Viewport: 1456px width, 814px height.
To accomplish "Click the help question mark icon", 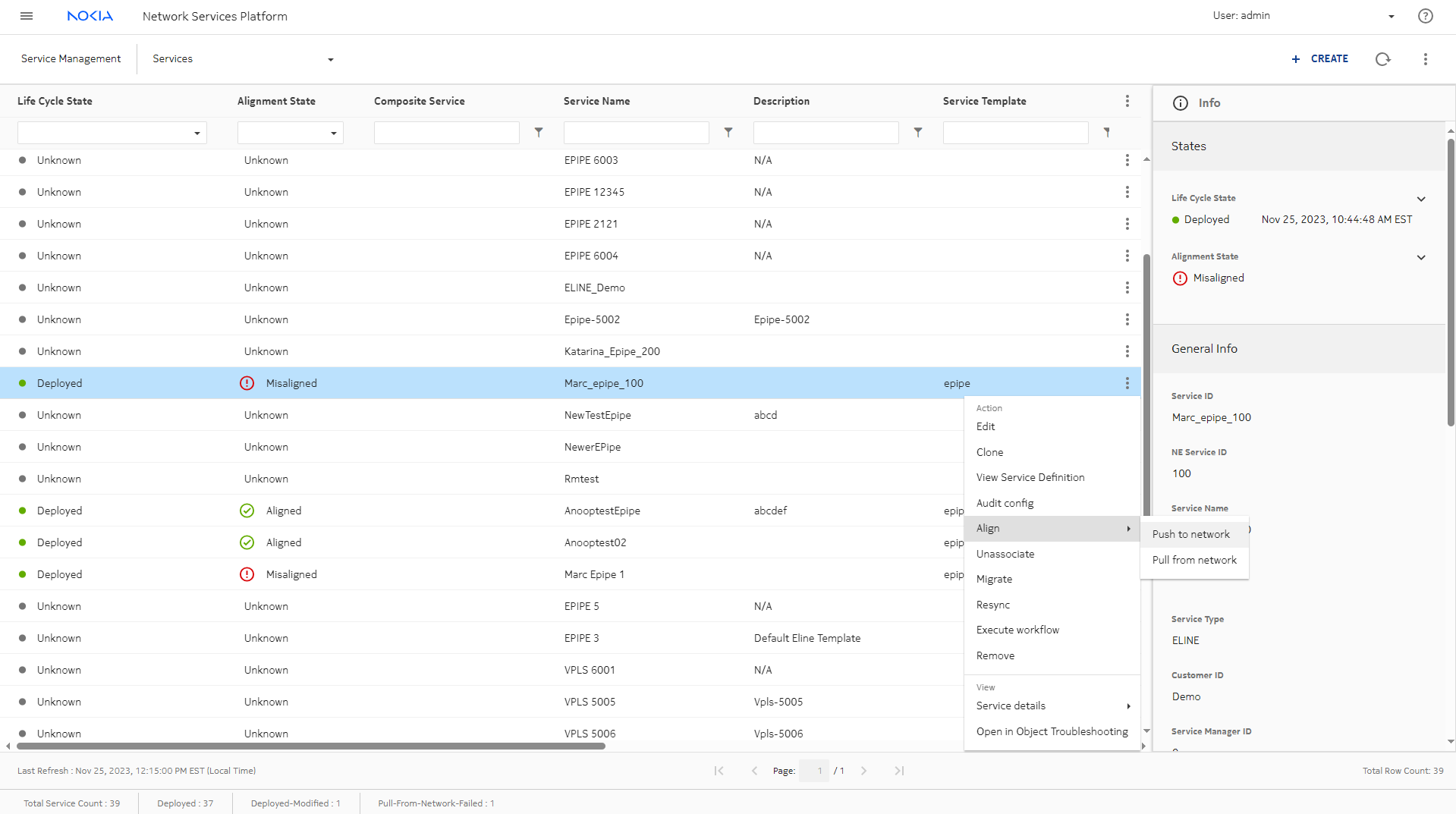I will coord(1425,16).
